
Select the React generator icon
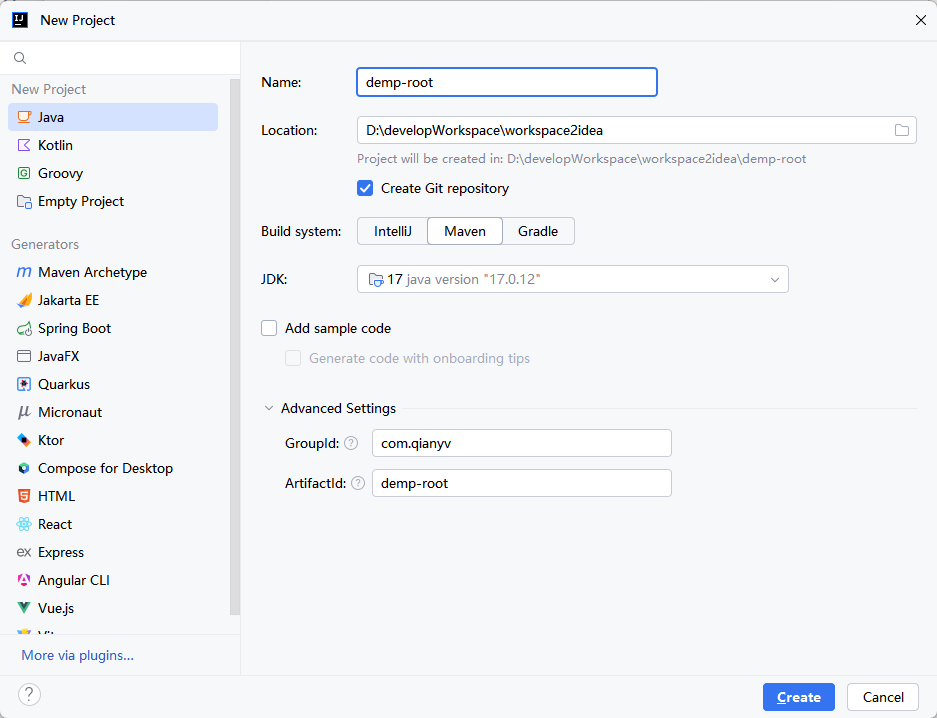(x=24, y=524)
